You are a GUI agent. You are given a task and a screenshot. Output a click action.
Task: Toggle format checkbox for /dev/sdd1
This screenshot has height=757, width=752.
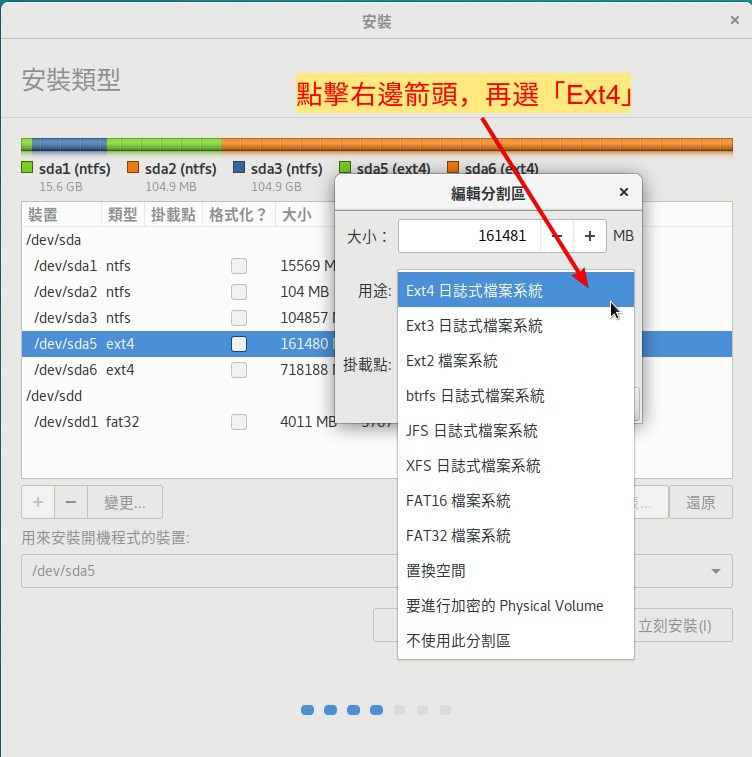239,422
